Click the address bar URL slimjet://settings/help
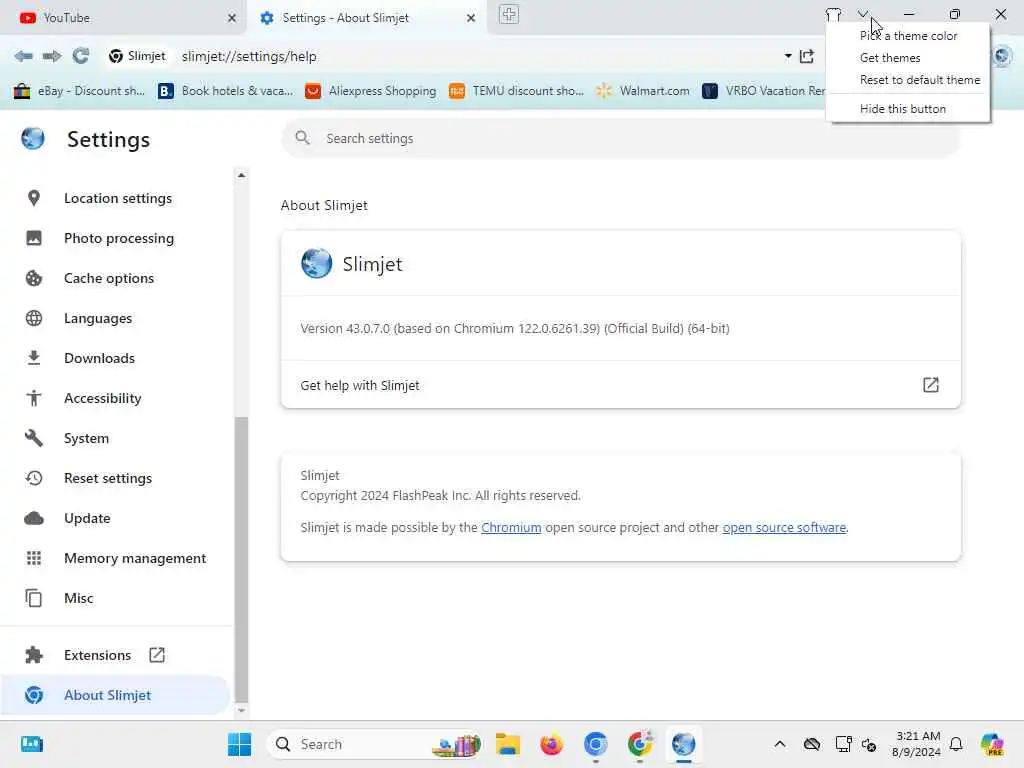Viewport: 1024px width, 768px height. pyautogui.click(x=249, y=56)
